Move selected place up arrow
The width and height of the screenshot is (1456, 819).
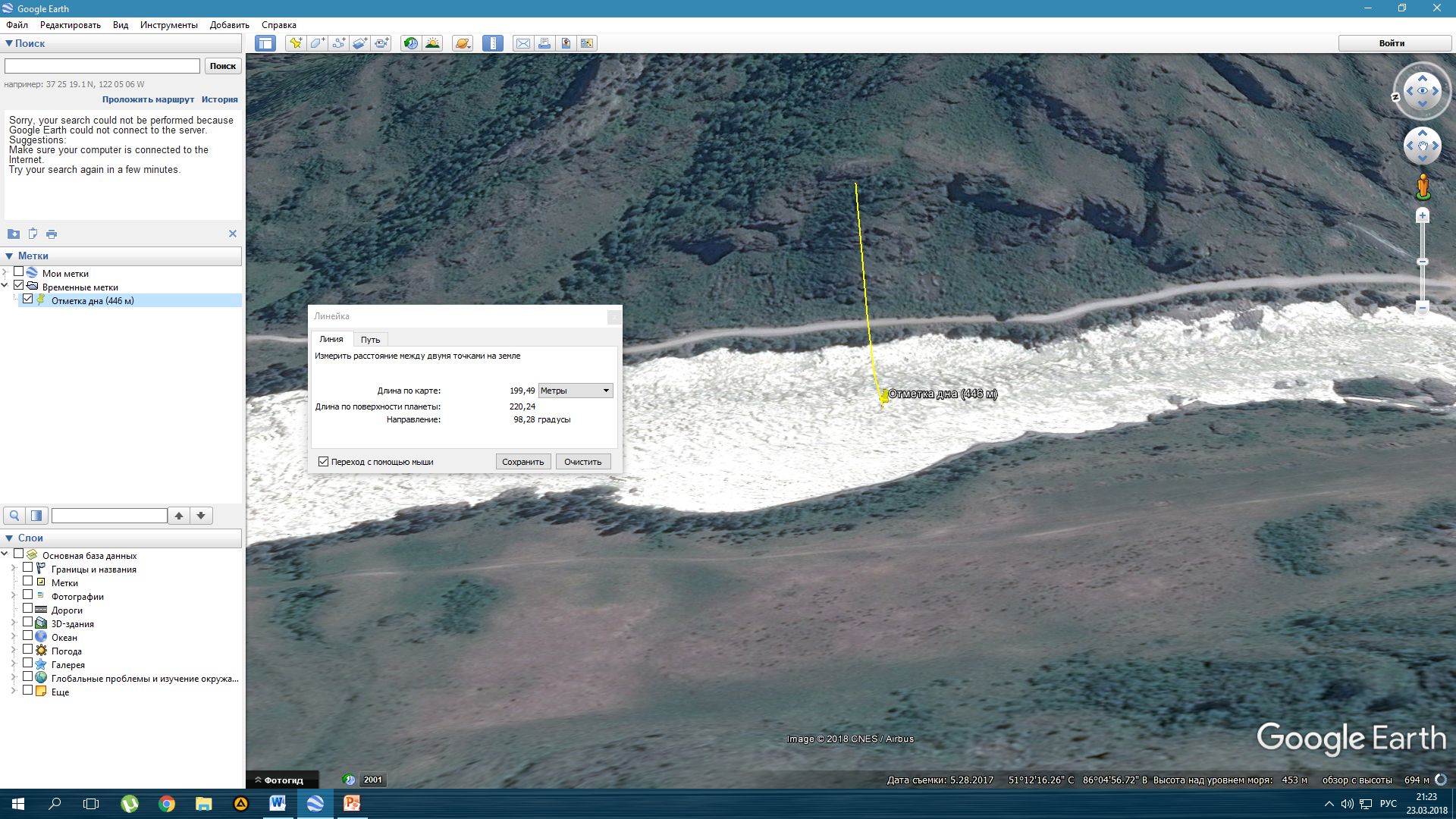coord(179,516)
